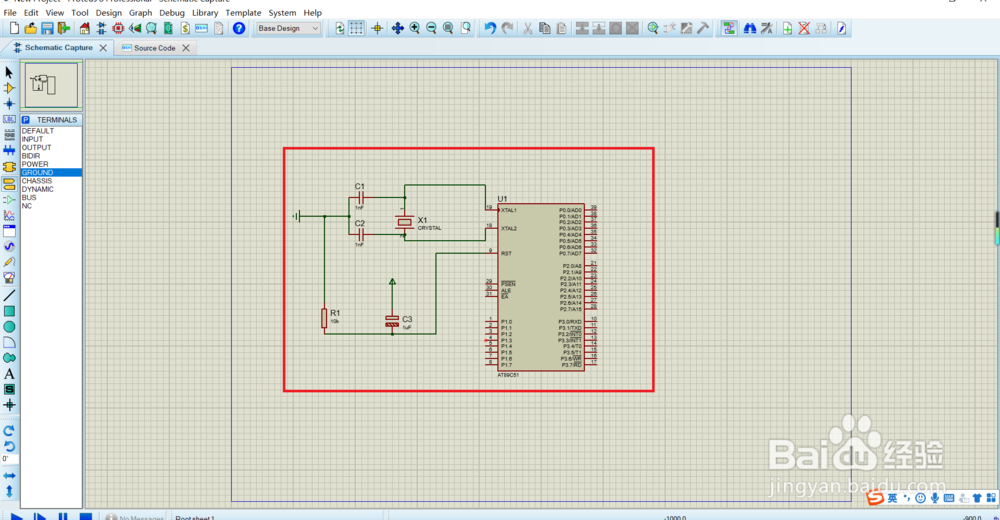Click the binoculars Search and Tag icon
The width and height of the screenshot is (1000, 520).
[750, 28]
